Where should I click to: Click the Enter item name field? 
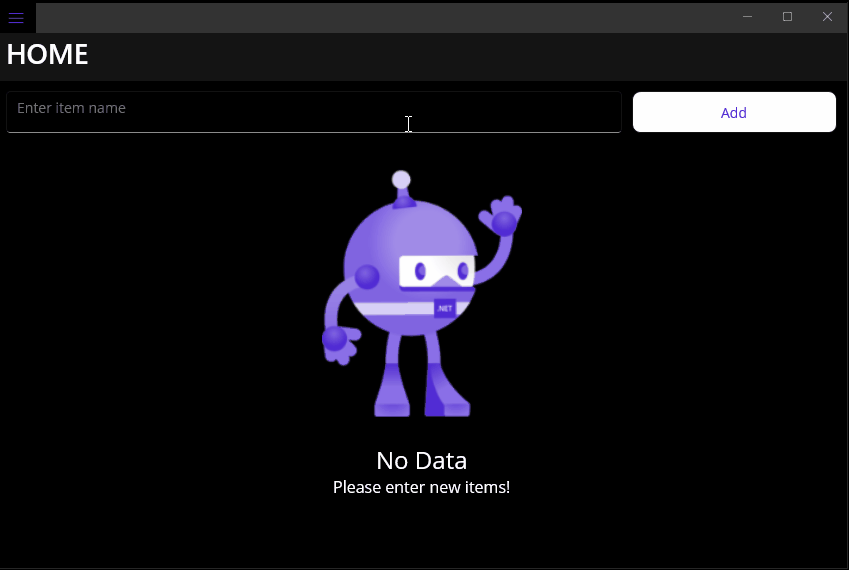pos(314,112)
